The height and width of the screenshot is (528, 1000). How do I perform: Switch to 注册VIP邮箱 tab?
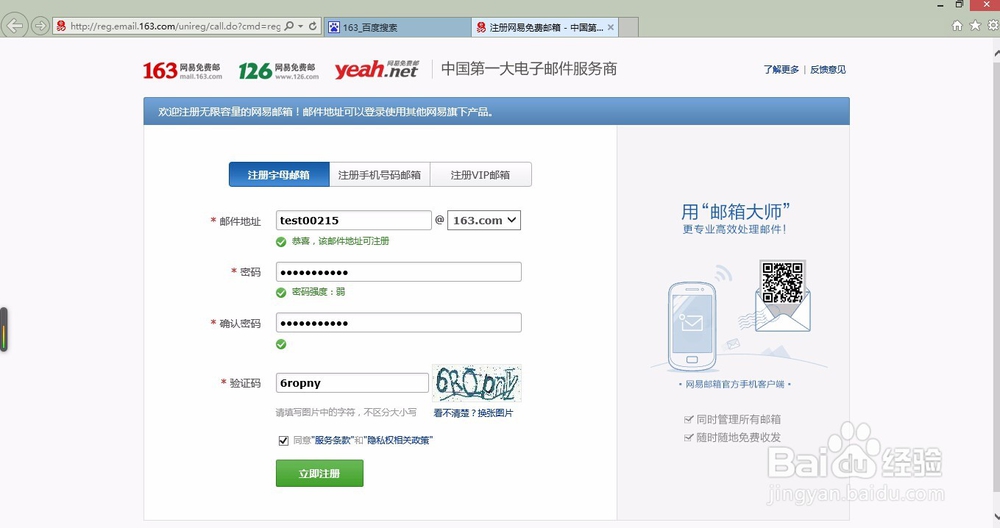(481, 175)
